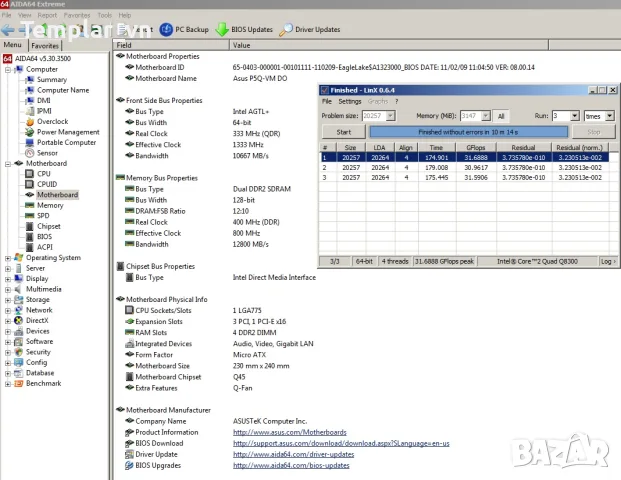This screenshot has width=621, height=480.
Task: Expand the Display tree node
Action: 8,279
